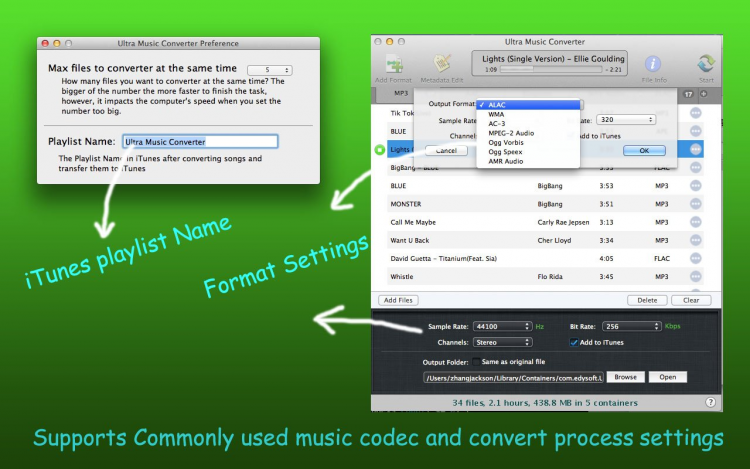Select Ogg Vorbis output format
This screenshot has height=469, width=750.
pyautogui.click(x=529, y=142)
